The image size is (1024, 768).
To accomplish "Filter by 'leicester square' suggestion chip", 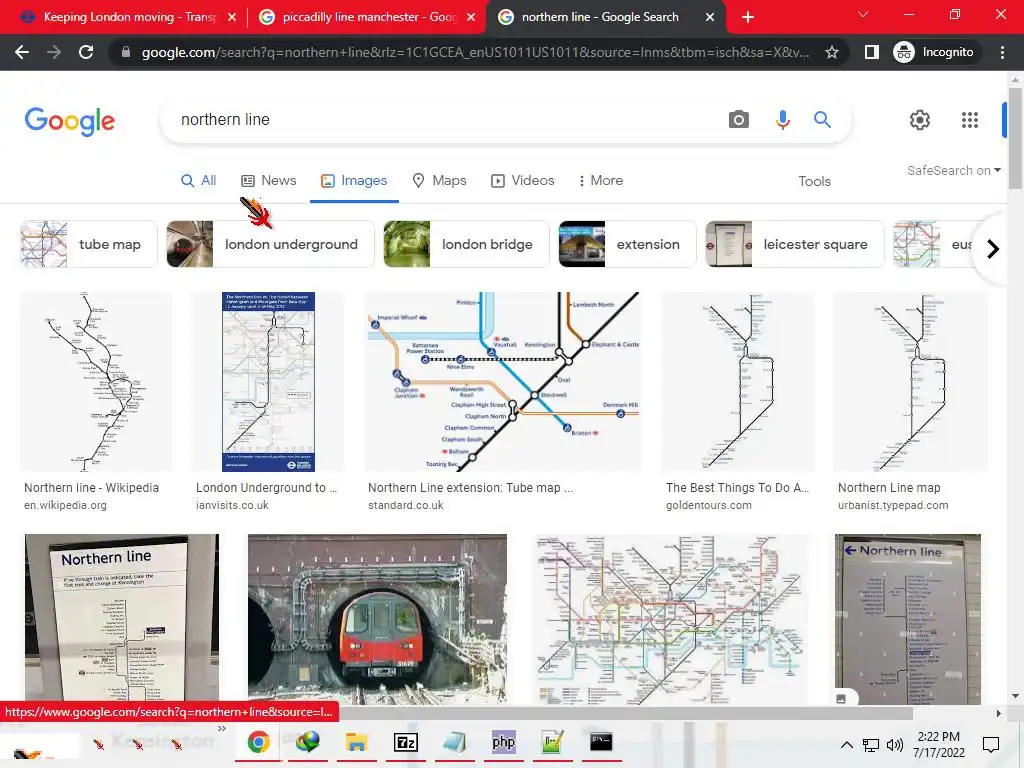I will (795, 244).
